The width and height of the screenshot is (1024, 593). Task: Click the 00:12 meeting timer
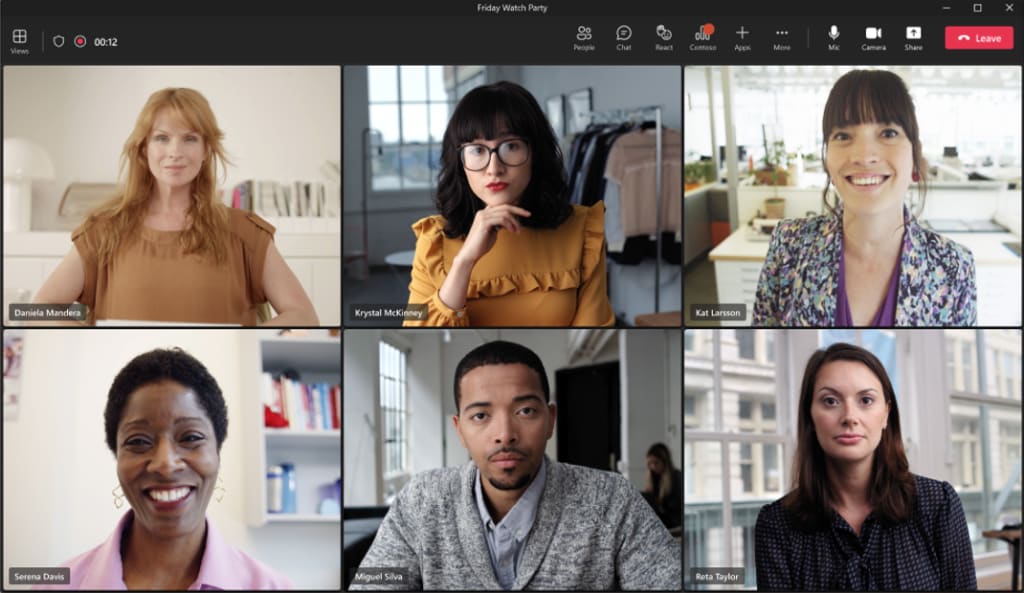(106, 42)
